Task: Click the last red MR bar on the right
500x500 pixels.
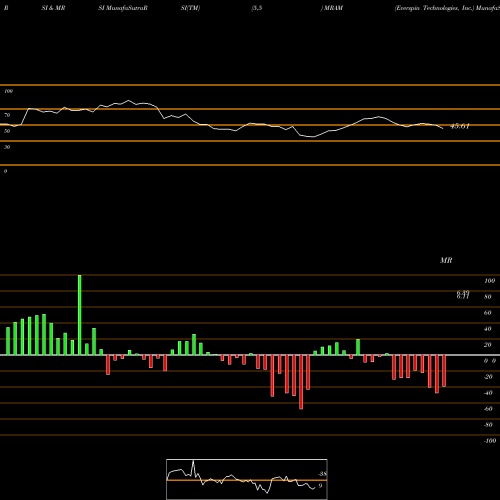Action: point(444,371)
